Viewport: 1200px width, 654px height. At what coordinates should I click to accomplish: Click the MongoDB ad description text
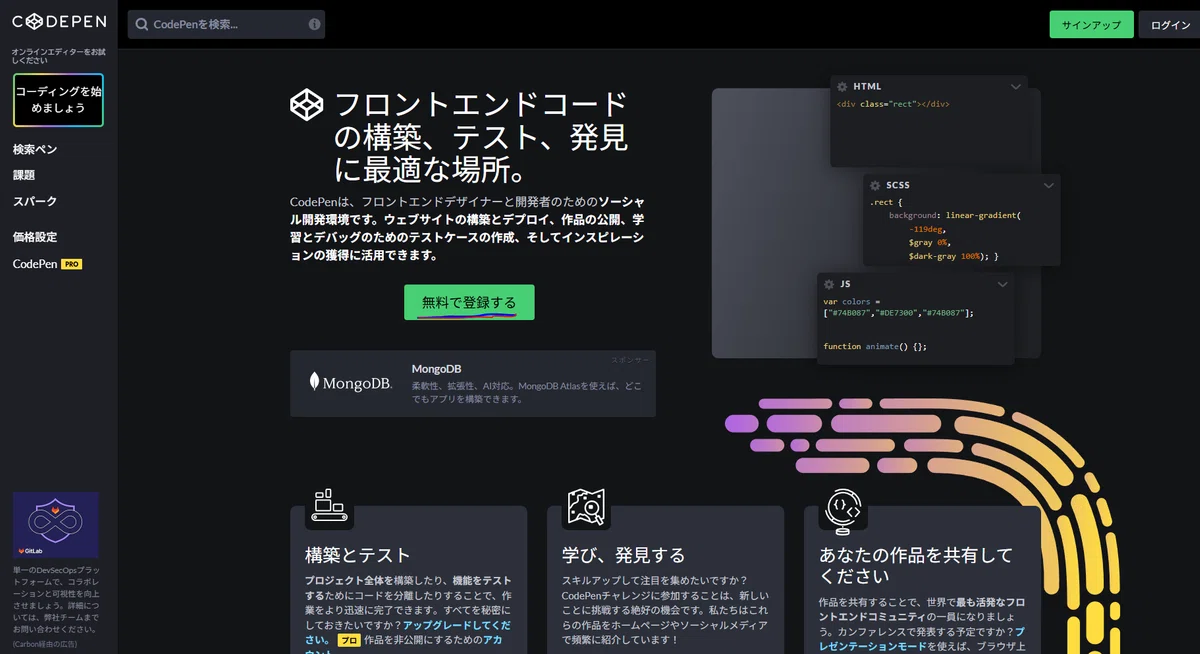525,392
